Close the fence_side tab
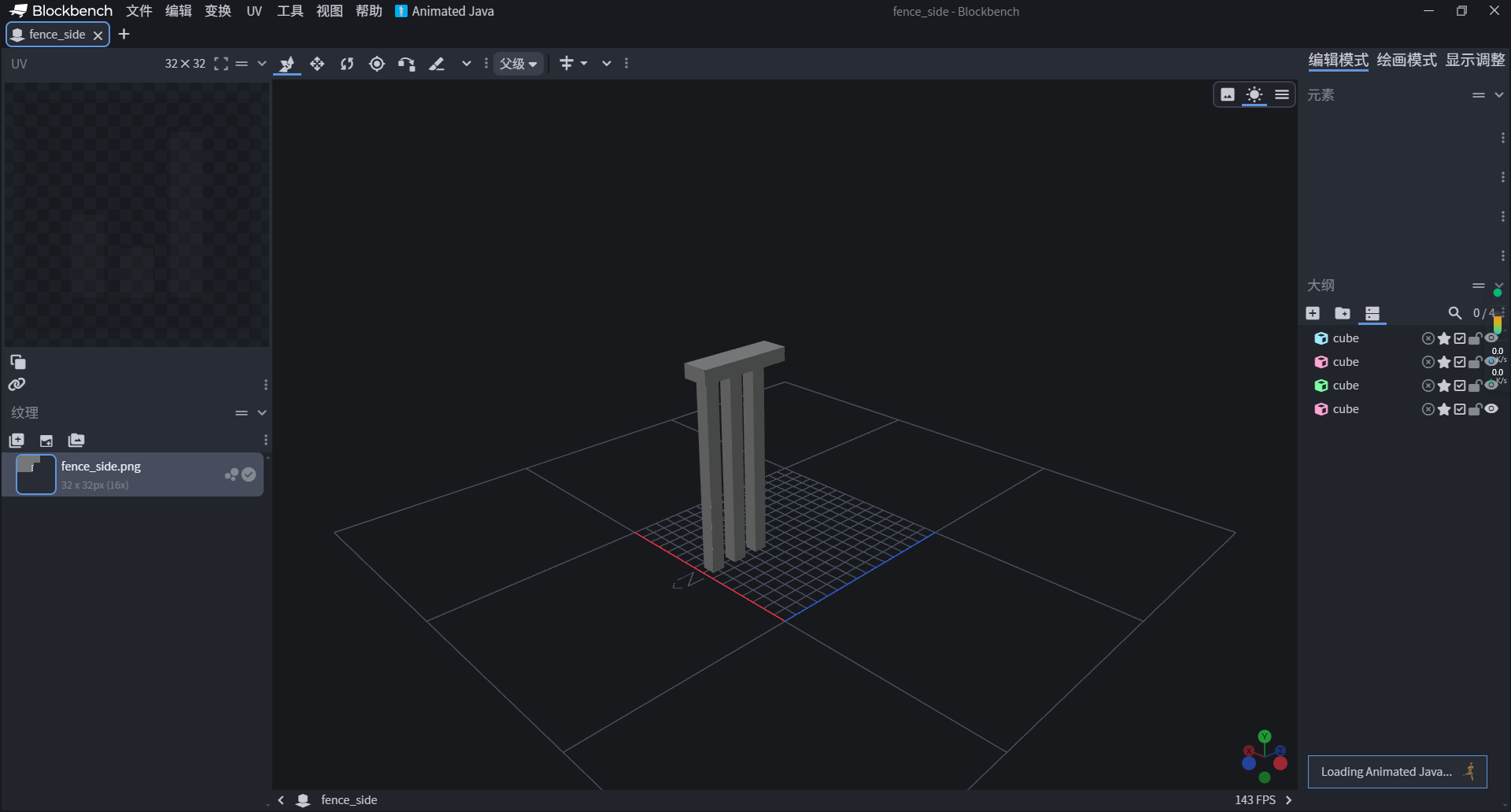Viewport: 1511px width, 812px height. pyautogui.click(x=98, y=35)
